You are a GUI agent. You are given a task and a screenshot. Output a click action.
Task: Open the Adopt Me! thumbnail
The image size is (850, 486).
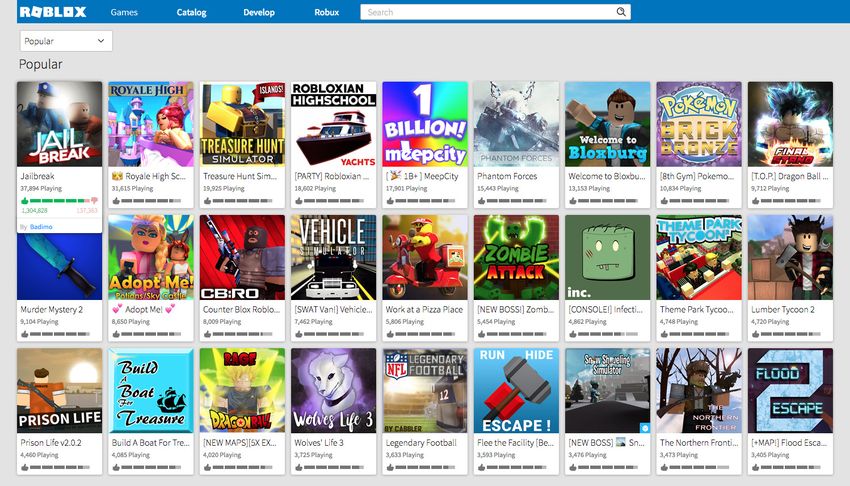[x=151, y=257]
